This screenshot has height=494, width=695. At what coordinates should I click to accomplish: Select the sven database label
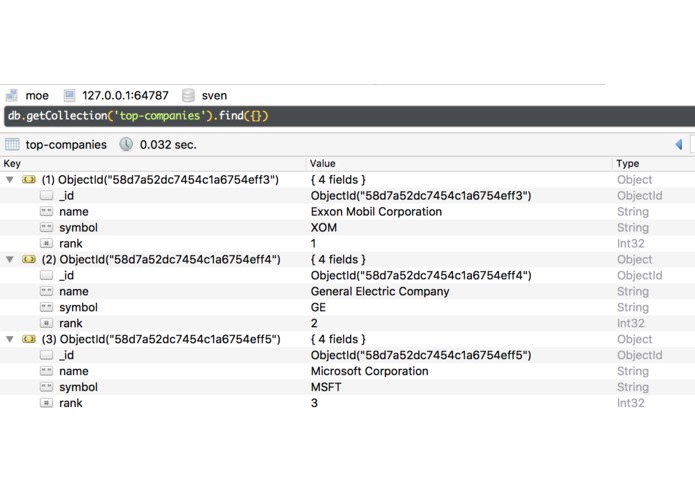(x=214, y=95)
